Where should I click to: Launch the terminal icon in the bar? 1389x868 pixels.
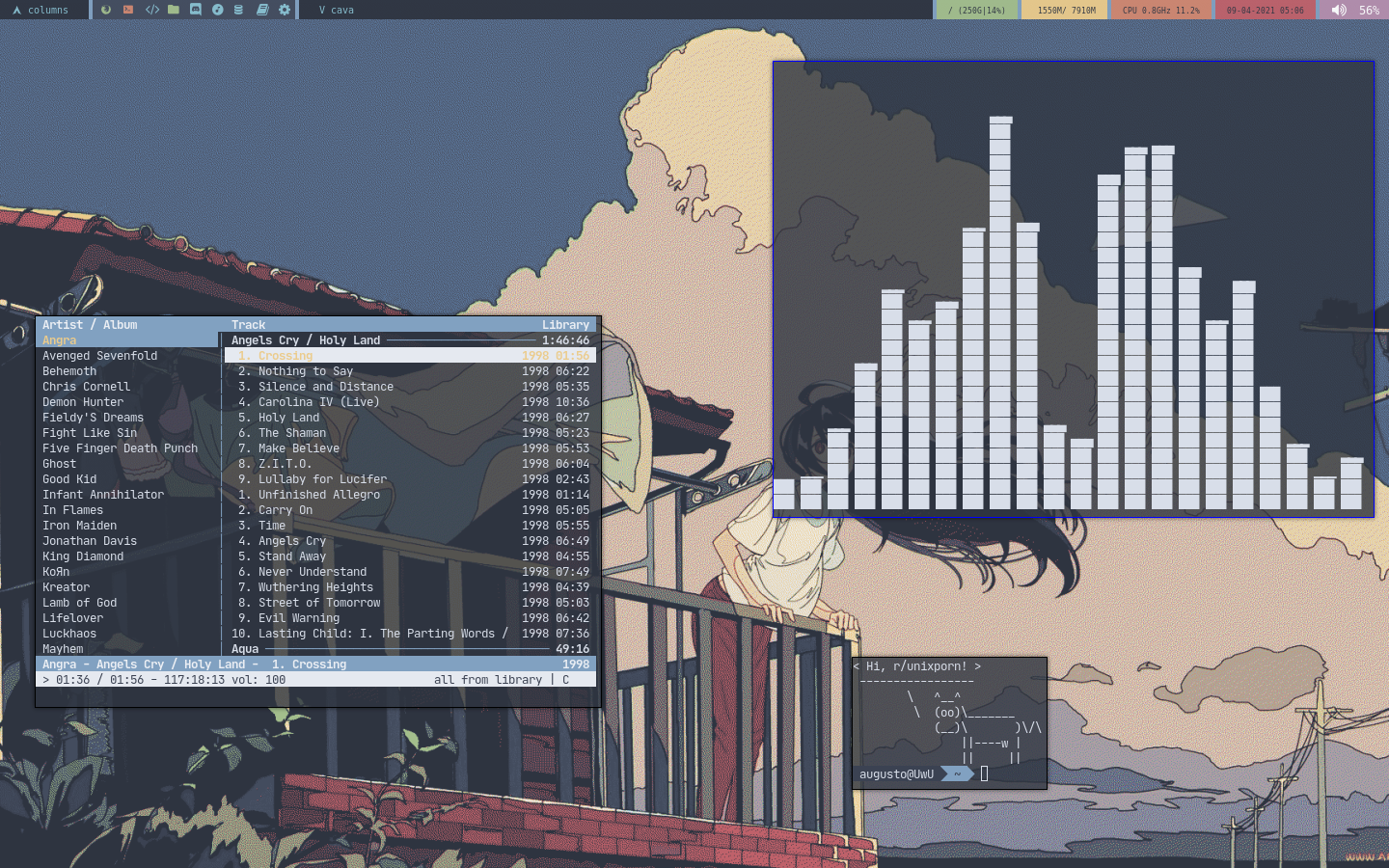(128, 10)
